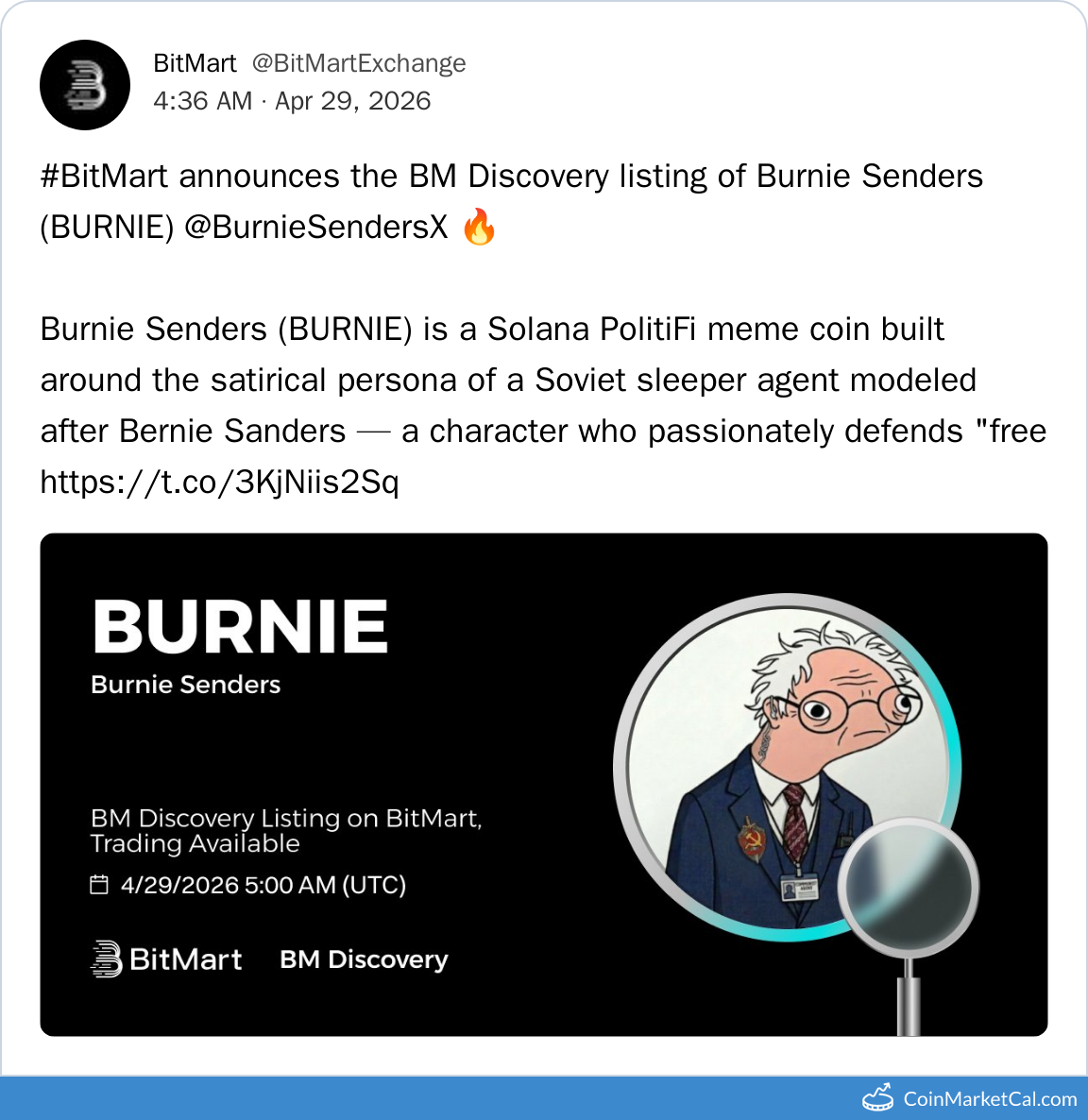The height and width of the screenshot is (1120, 1088).
Task: Open the t.co shortened link
Action: click(x=219, y=483)
